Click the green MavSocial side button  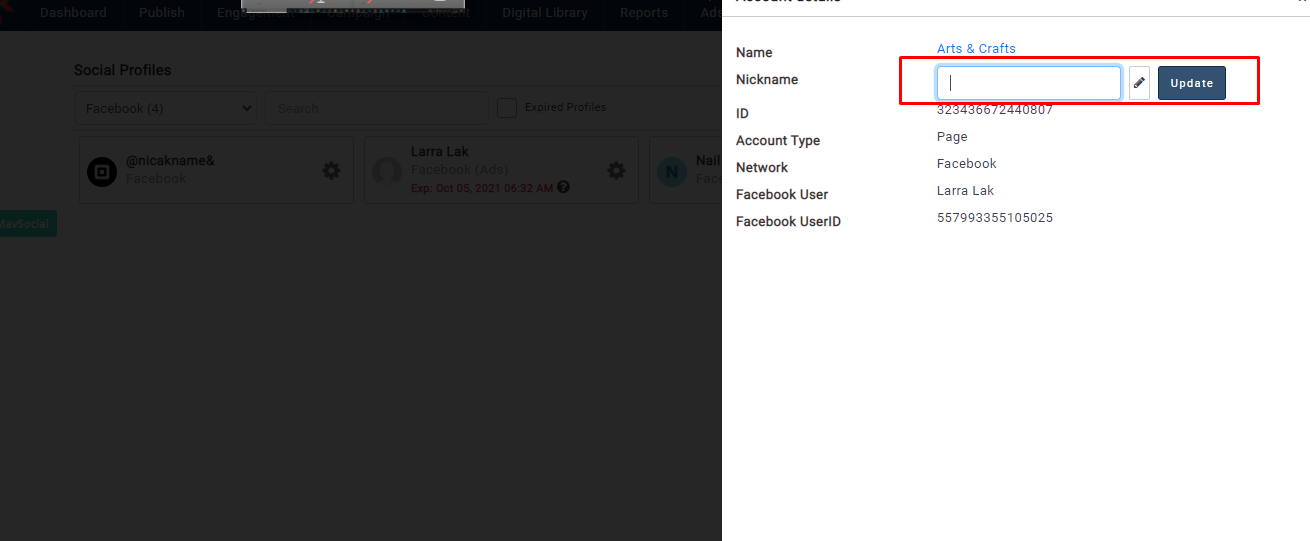[26, 224]
